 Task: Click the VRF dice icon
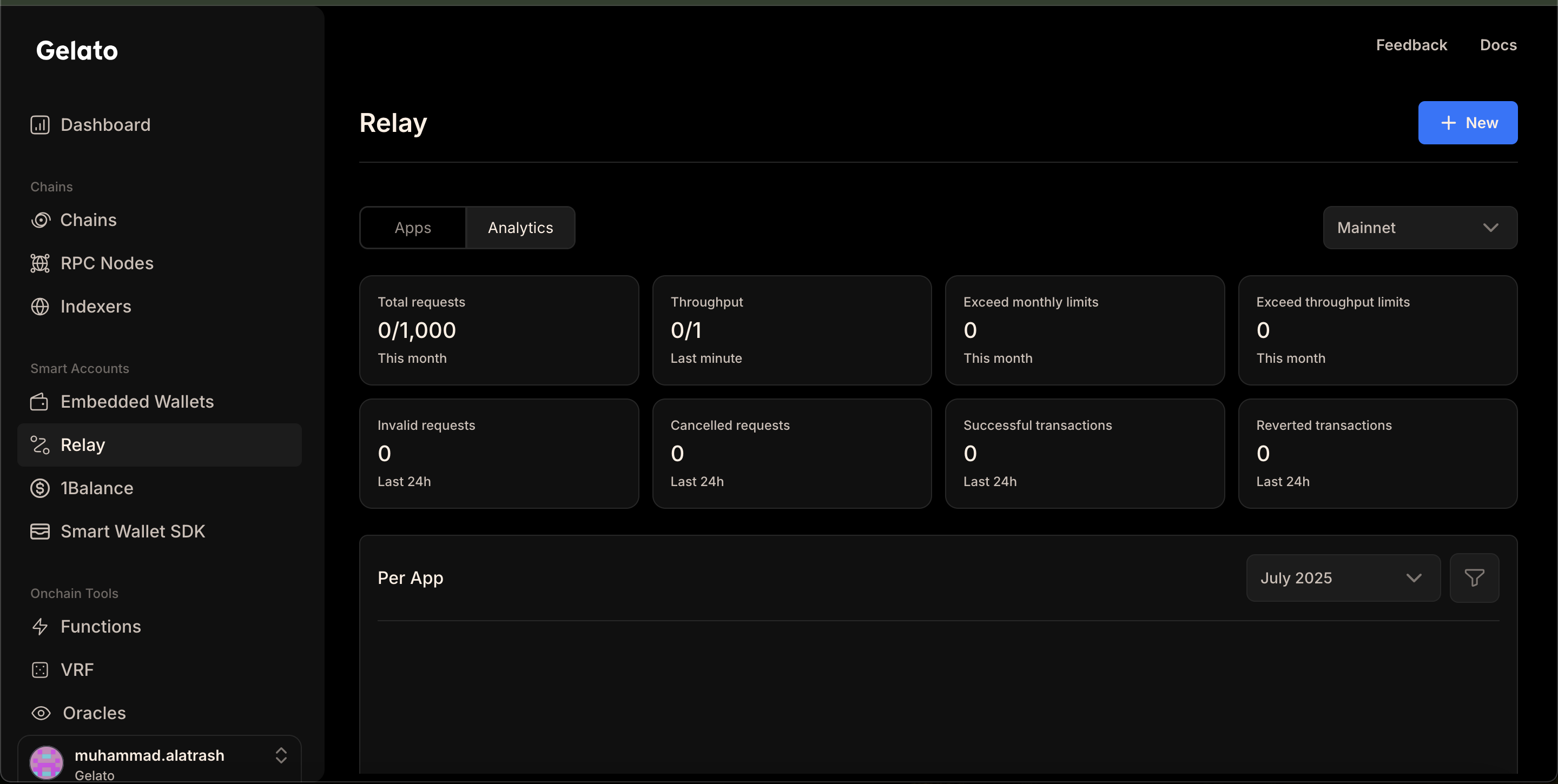pos(40,670)
